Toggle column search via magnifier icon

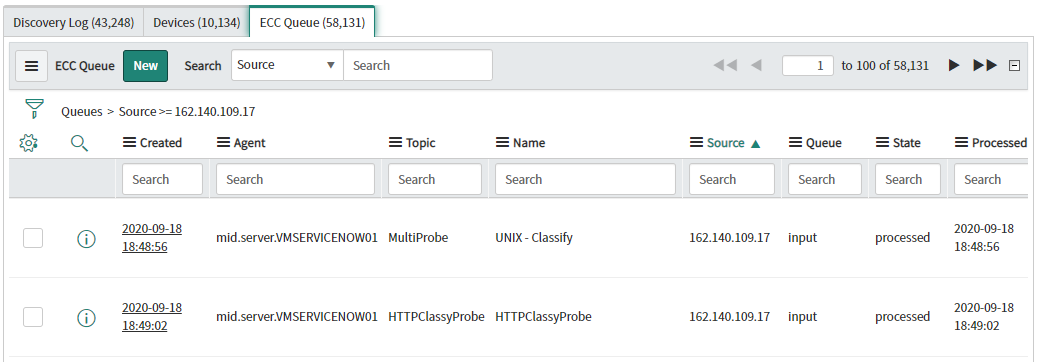pos(79,142)
